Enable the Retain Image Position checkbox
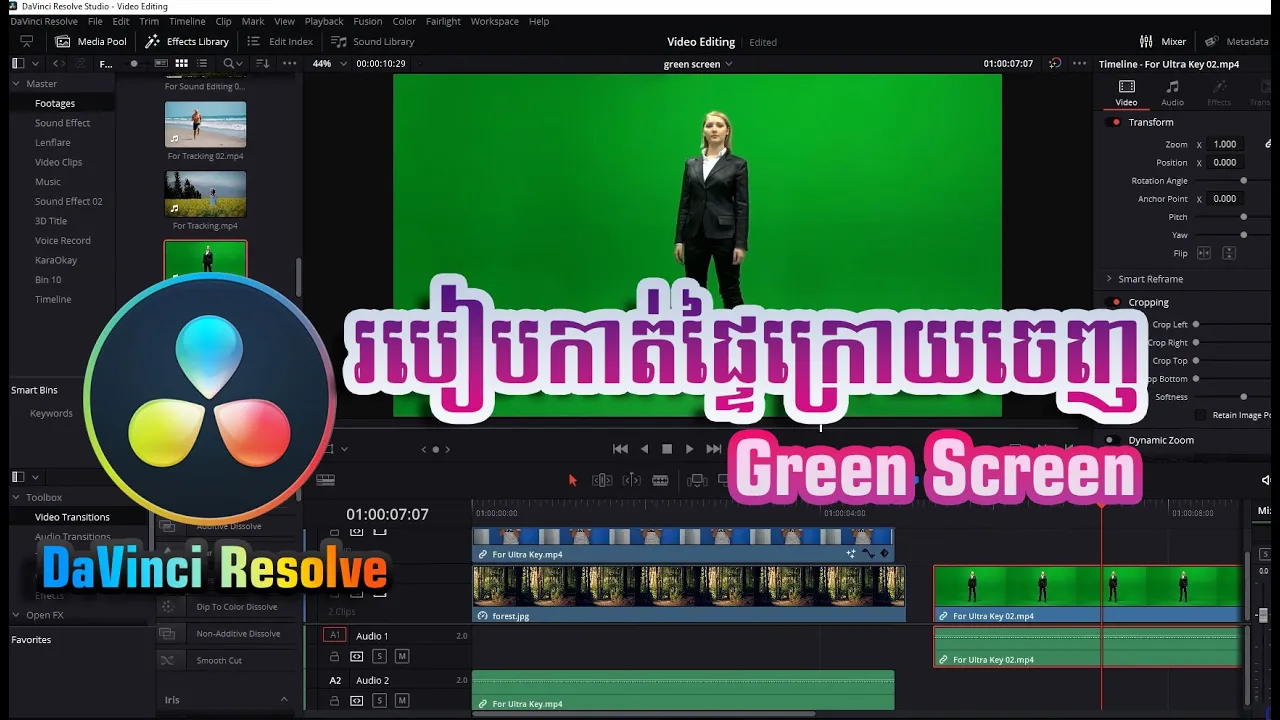The width and height of the screenshot is (1280, 720). tap(1201, 415)
